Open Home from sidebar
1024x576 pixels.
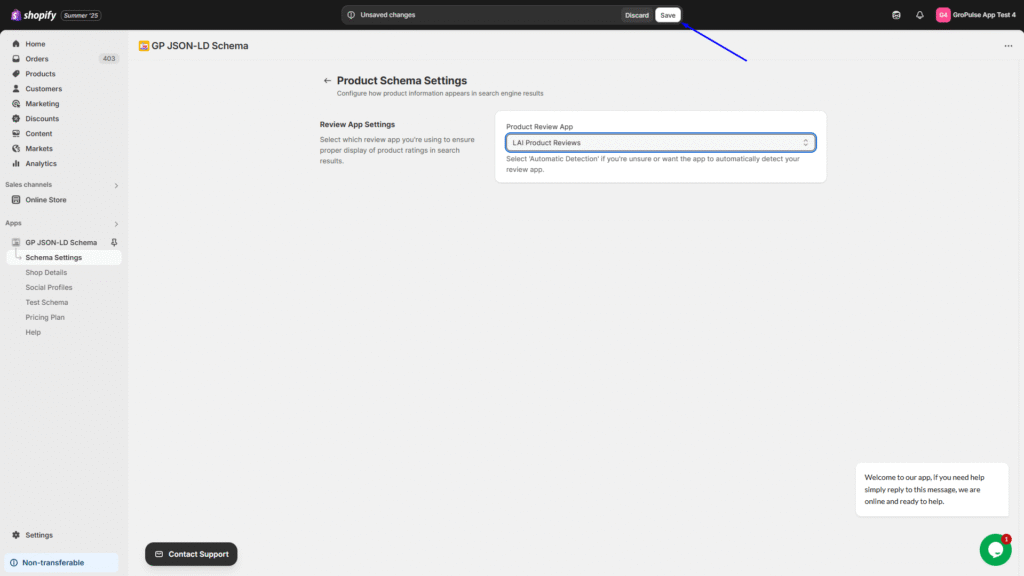click(35, 44)
